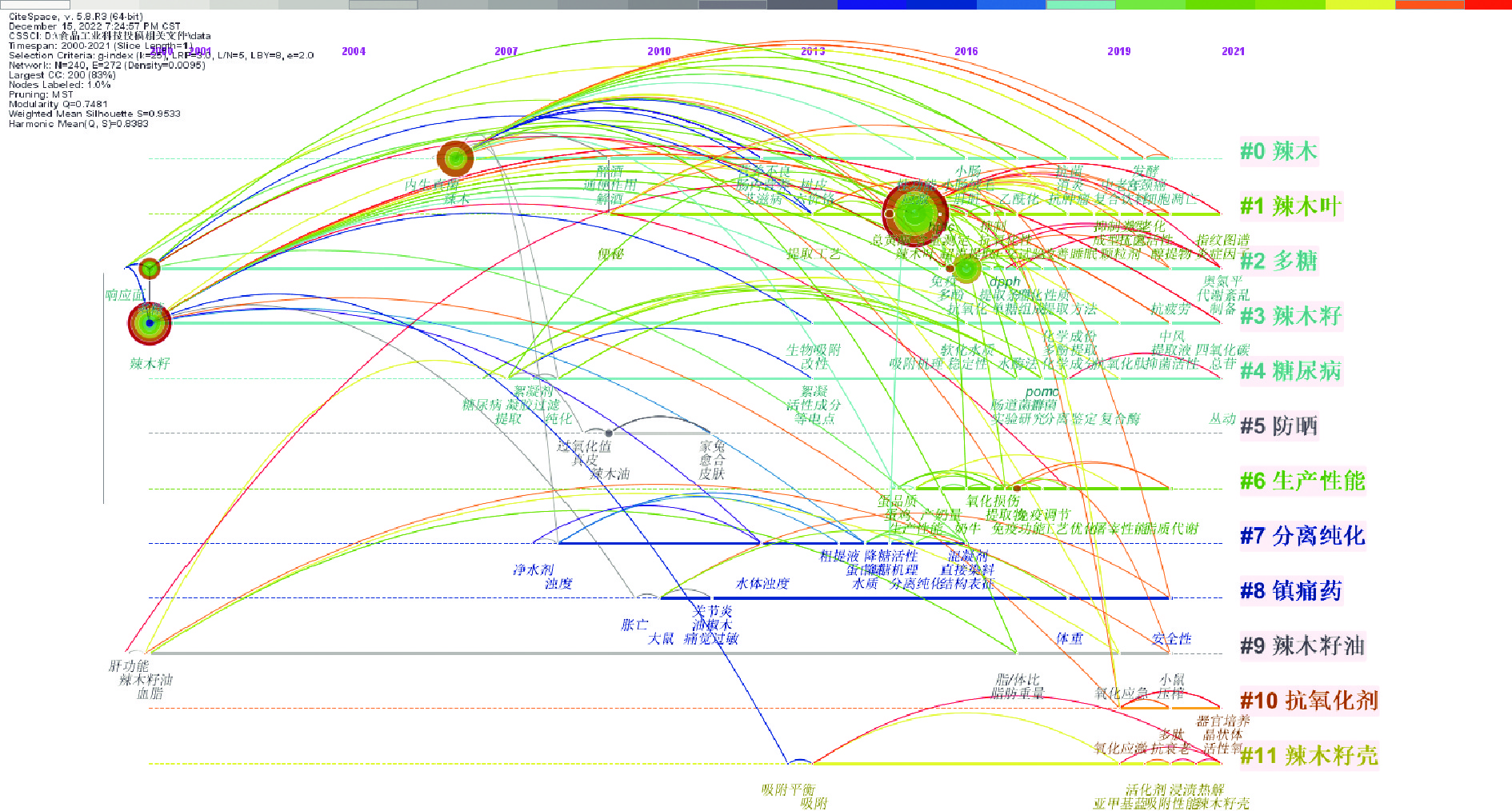This screenshot has height=811, width=1512.
Task: Click the 2021 year marker
Action: 1233,51
